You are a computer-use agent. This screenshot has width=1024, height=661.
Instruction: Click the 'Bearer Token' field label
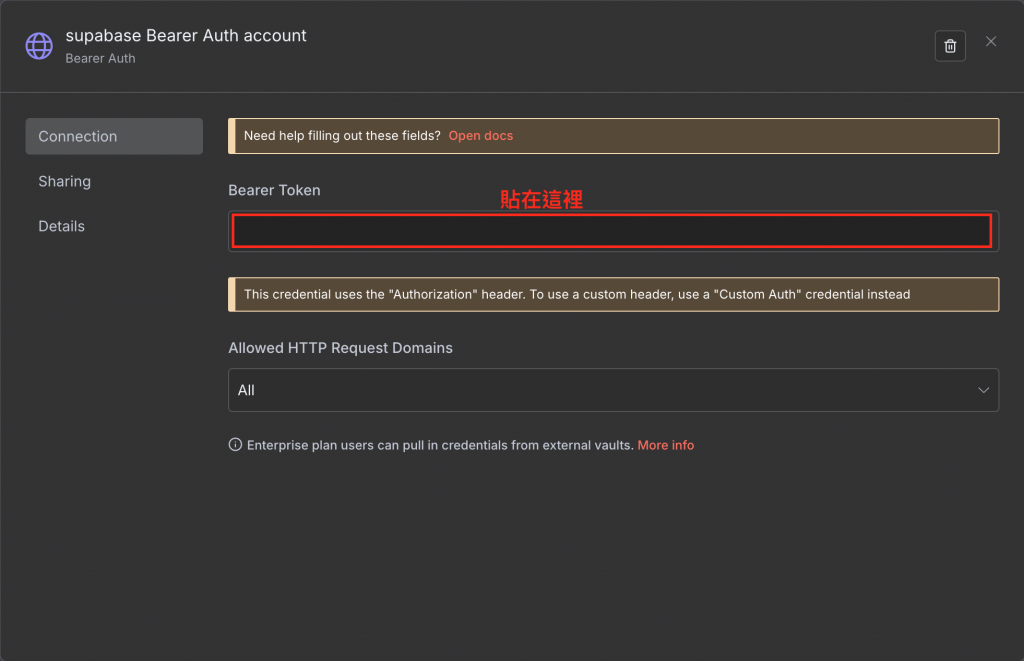[x=274, y=191]
